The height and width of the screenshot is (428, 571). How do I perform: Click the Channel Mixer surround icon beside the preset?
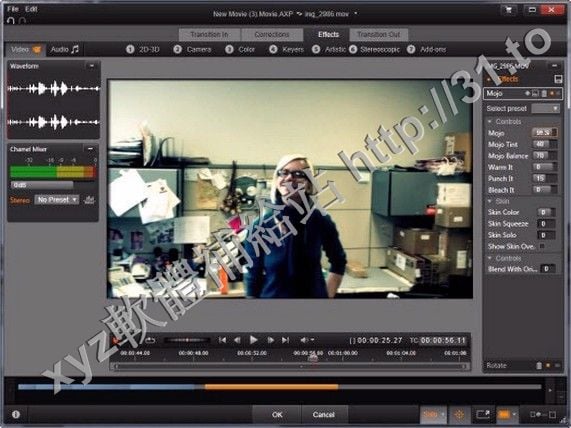point(89,200)
